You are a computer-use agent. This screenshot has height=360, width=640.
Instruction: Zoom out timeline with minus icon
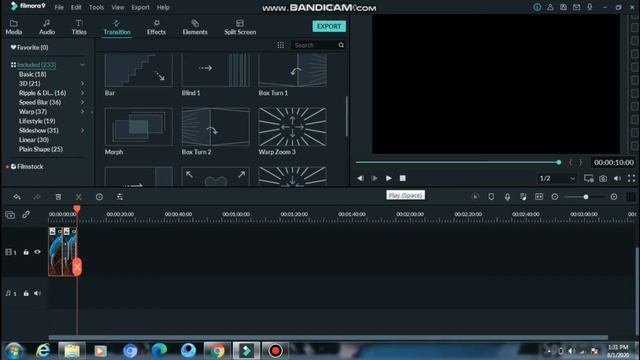pos(555,197)
